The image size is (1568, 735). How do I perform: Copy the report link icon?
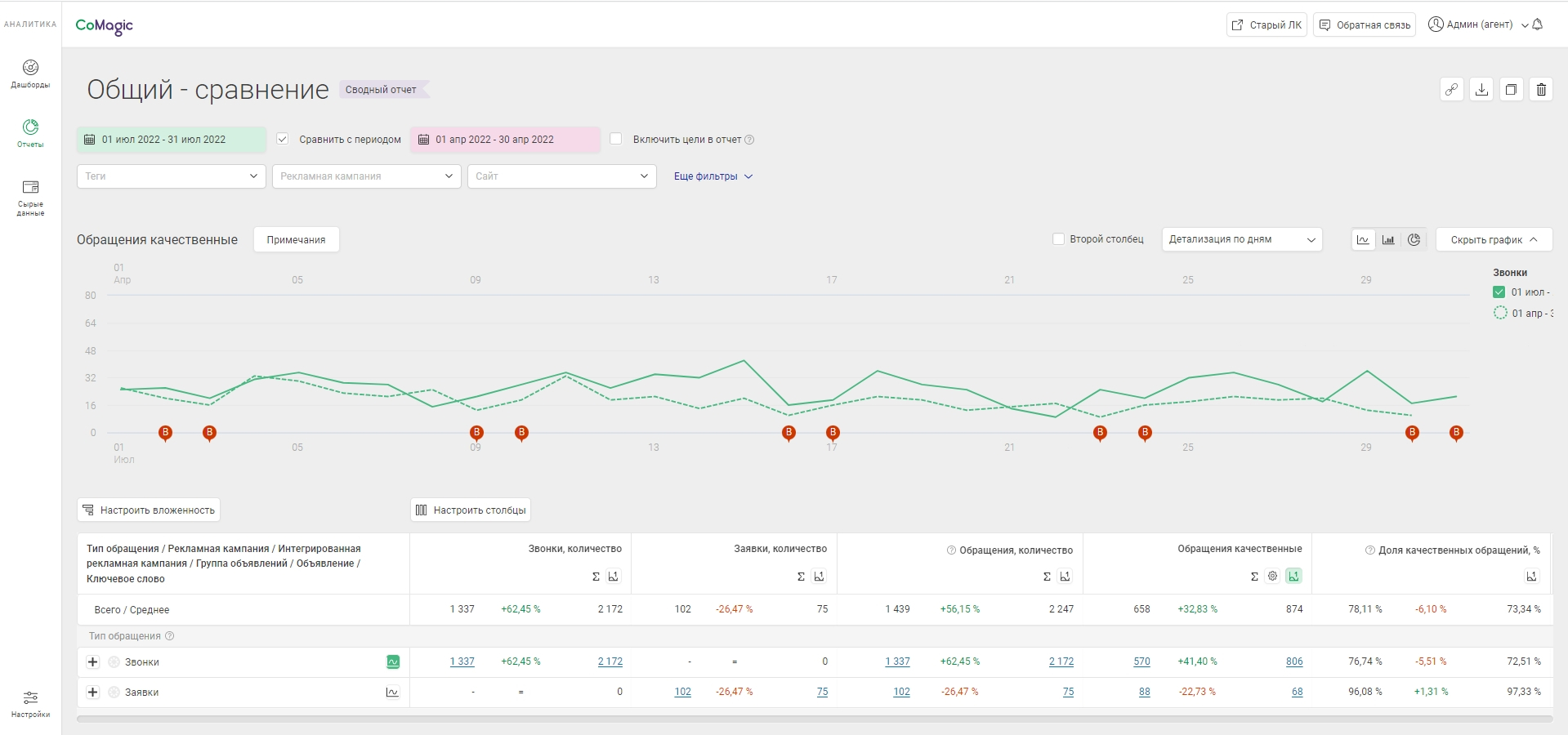(1451, 90)
